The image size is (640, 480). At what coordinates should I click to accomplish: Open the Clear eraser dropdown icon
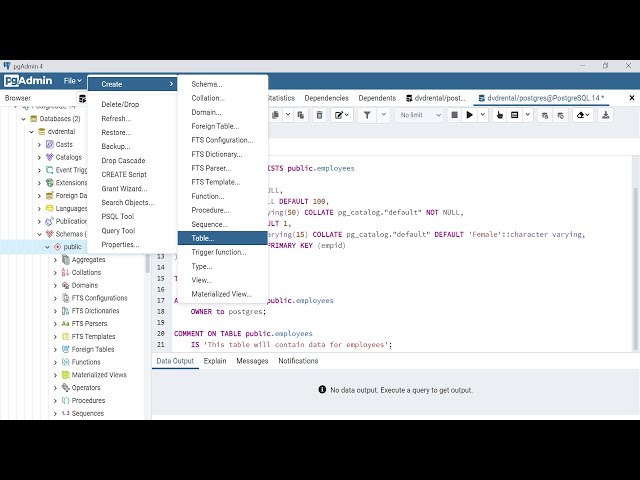point(583,115)
